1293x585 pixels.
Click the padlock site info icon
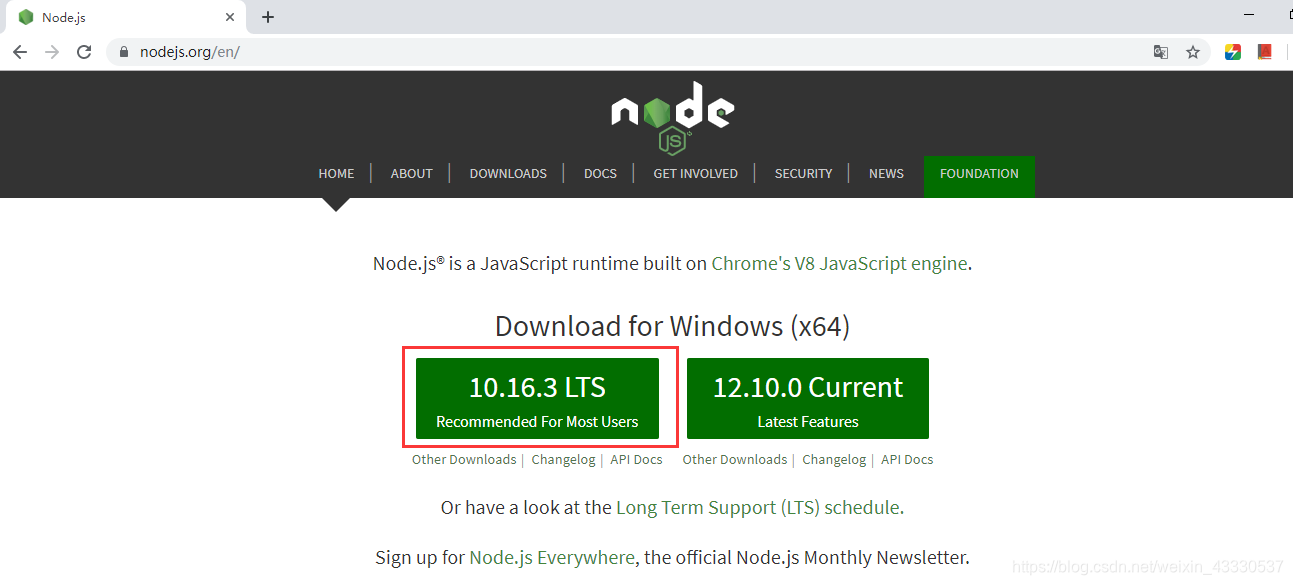point(125,52)
